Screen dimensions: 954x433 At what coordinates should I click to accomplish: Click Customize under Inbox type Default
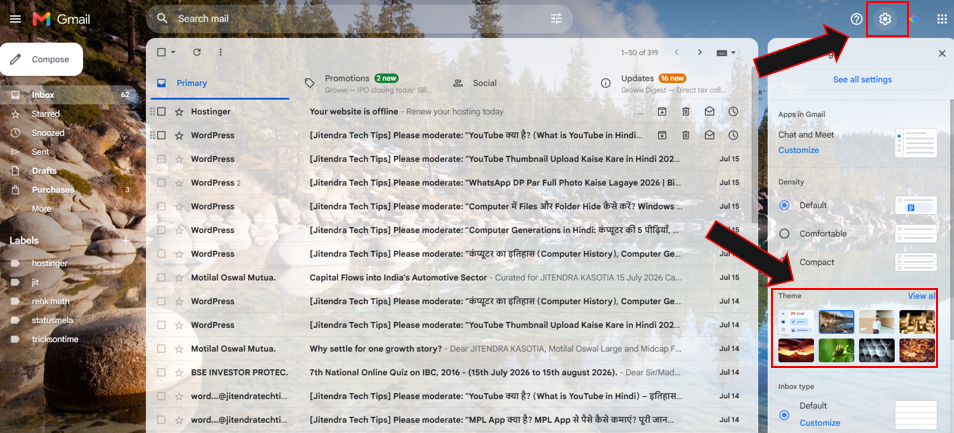pos(820,423)
